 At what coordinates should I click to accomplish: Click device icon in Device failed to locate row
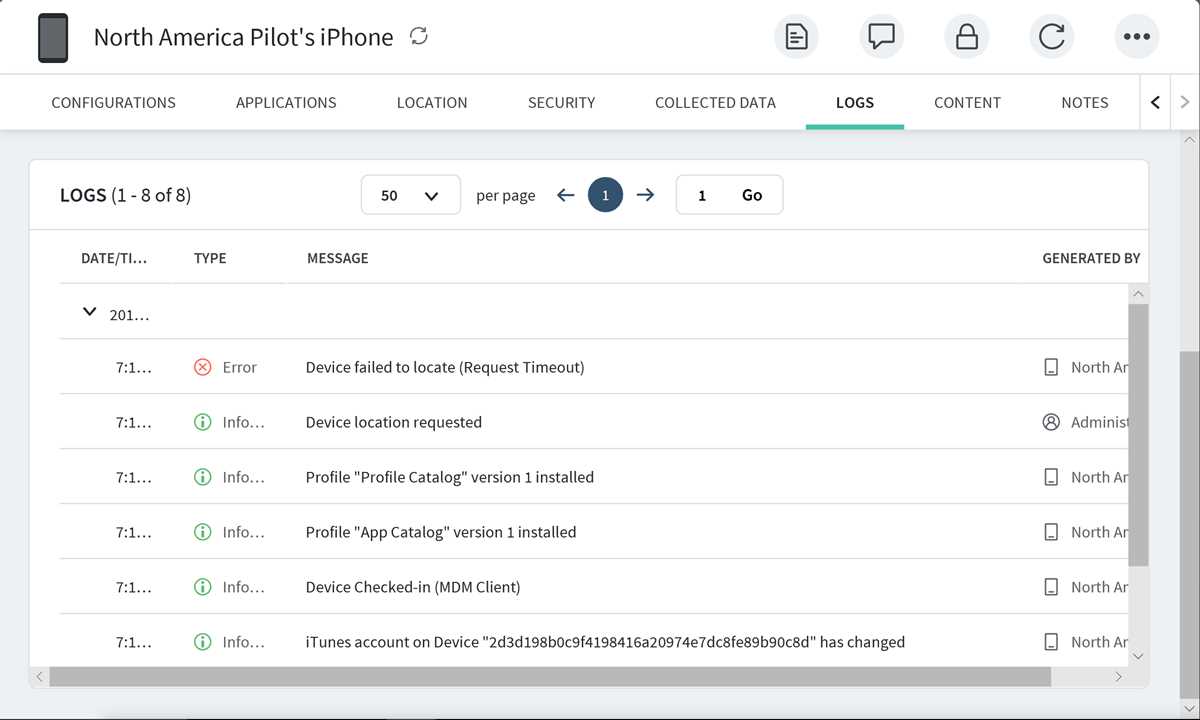(x=1050, y=367)
